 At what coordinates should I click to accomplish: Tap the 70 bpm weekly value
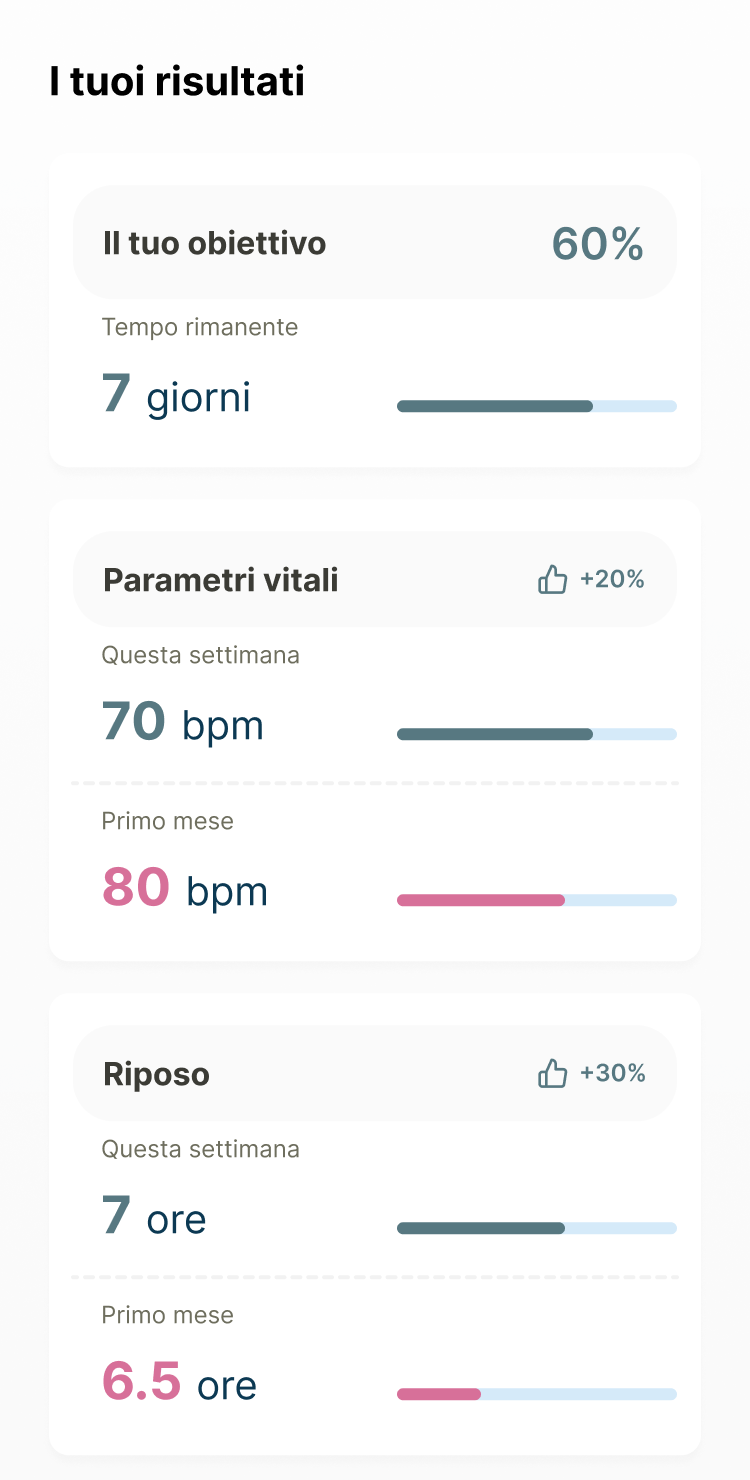pyautogui.click(x=183, y=723)
